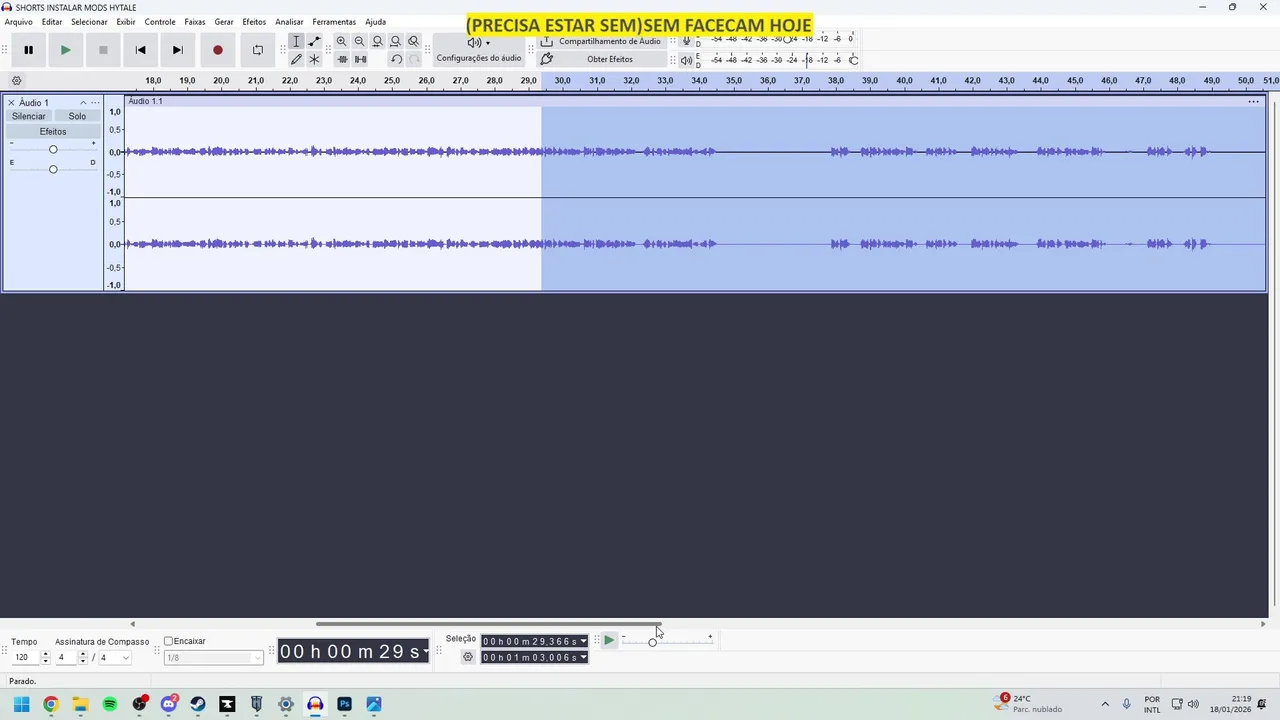Open the Faixas menu
1280x720 pixels.
[195, 22]
